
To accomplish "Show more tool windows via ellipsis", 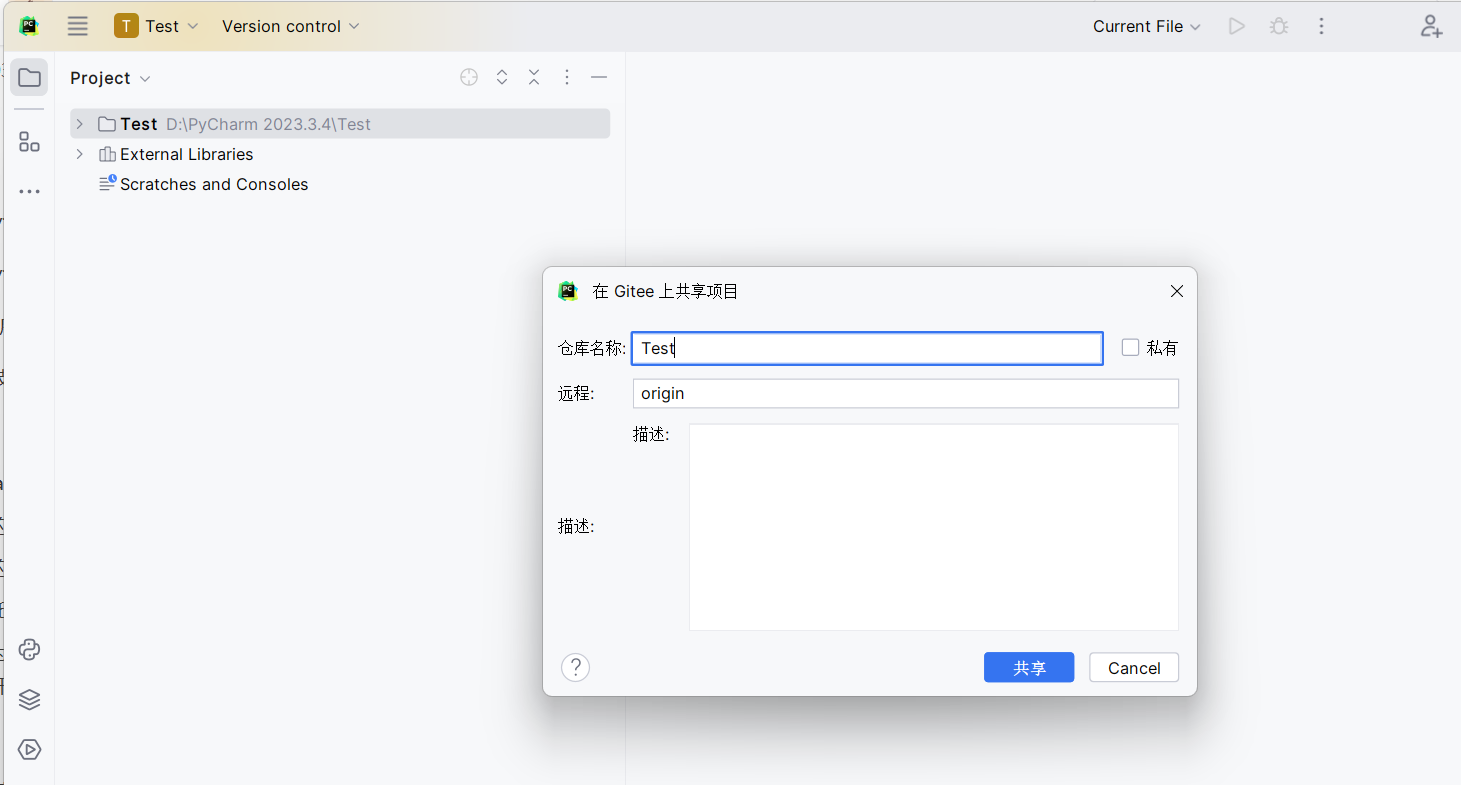I will coord(29,191).
